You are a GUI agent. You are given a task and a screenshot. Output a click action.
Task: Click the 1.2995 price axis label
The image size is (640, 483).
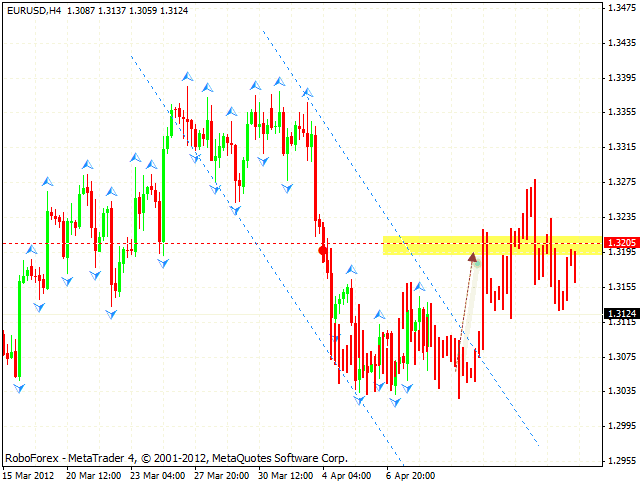[x=622, y=426]
